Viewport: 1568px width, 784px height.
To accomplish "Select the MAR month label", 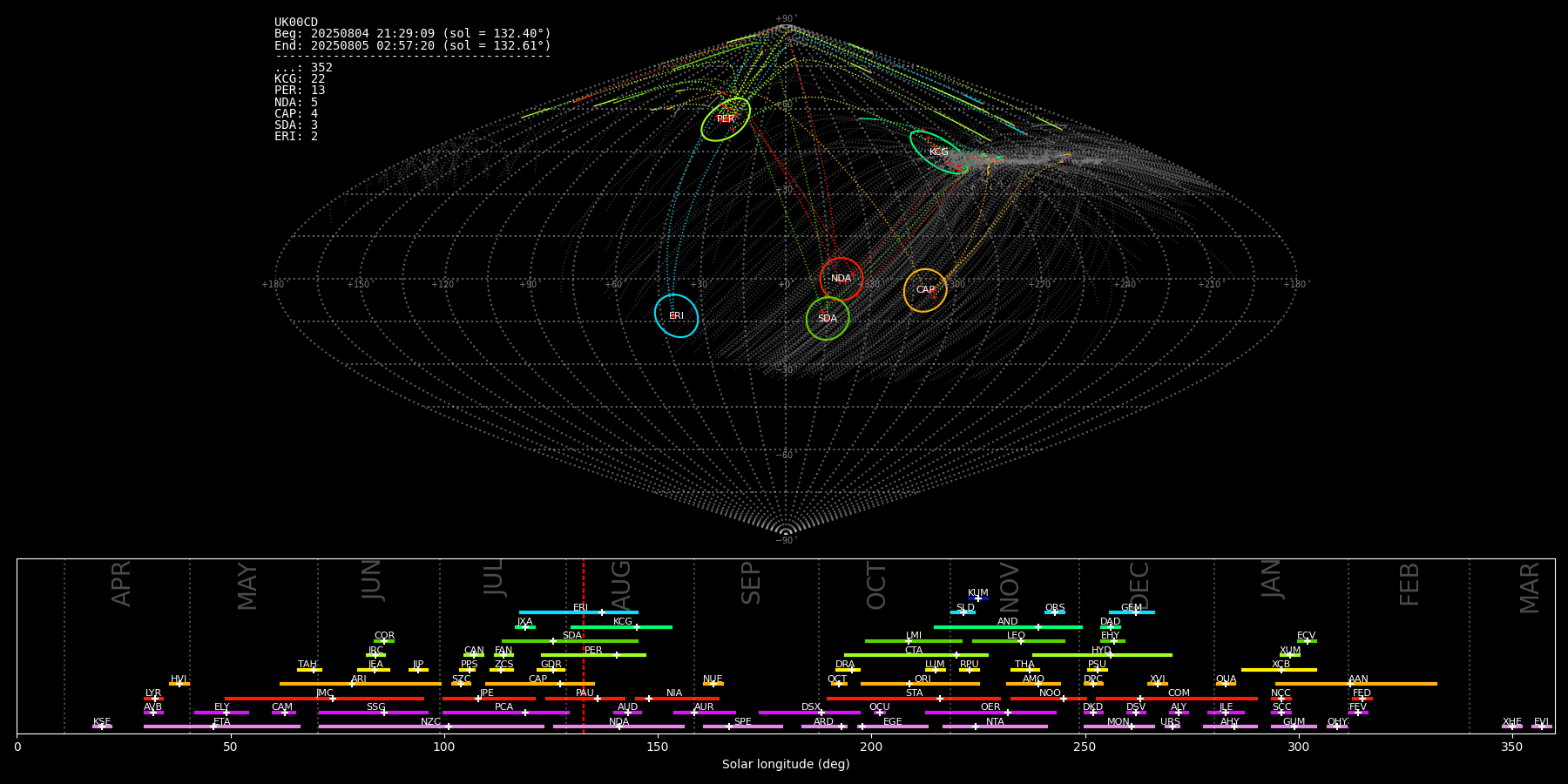I will (1530, 588).
